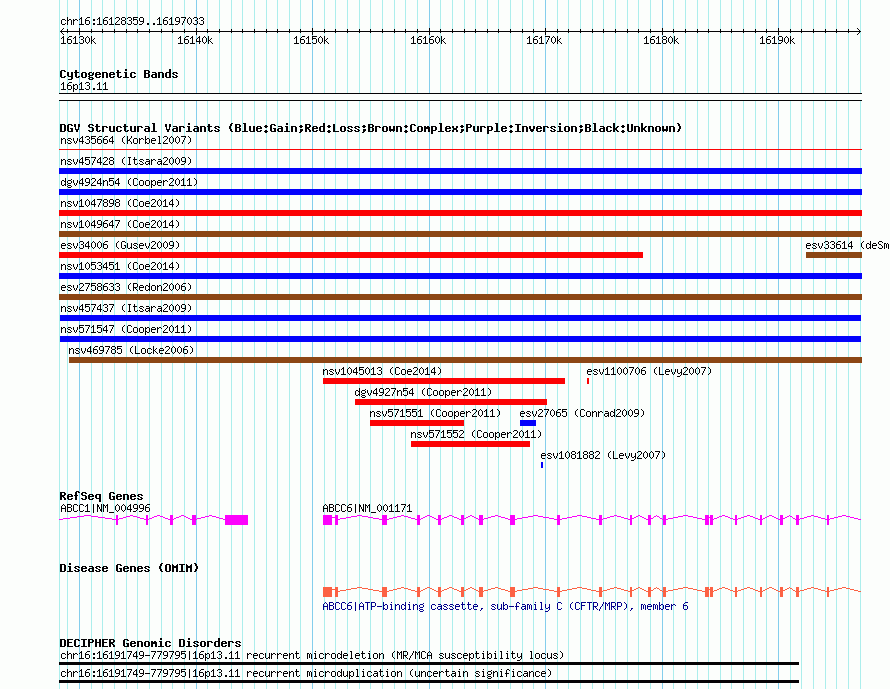Click the esv2758633 (Redon2006) label

click(126, 287)
